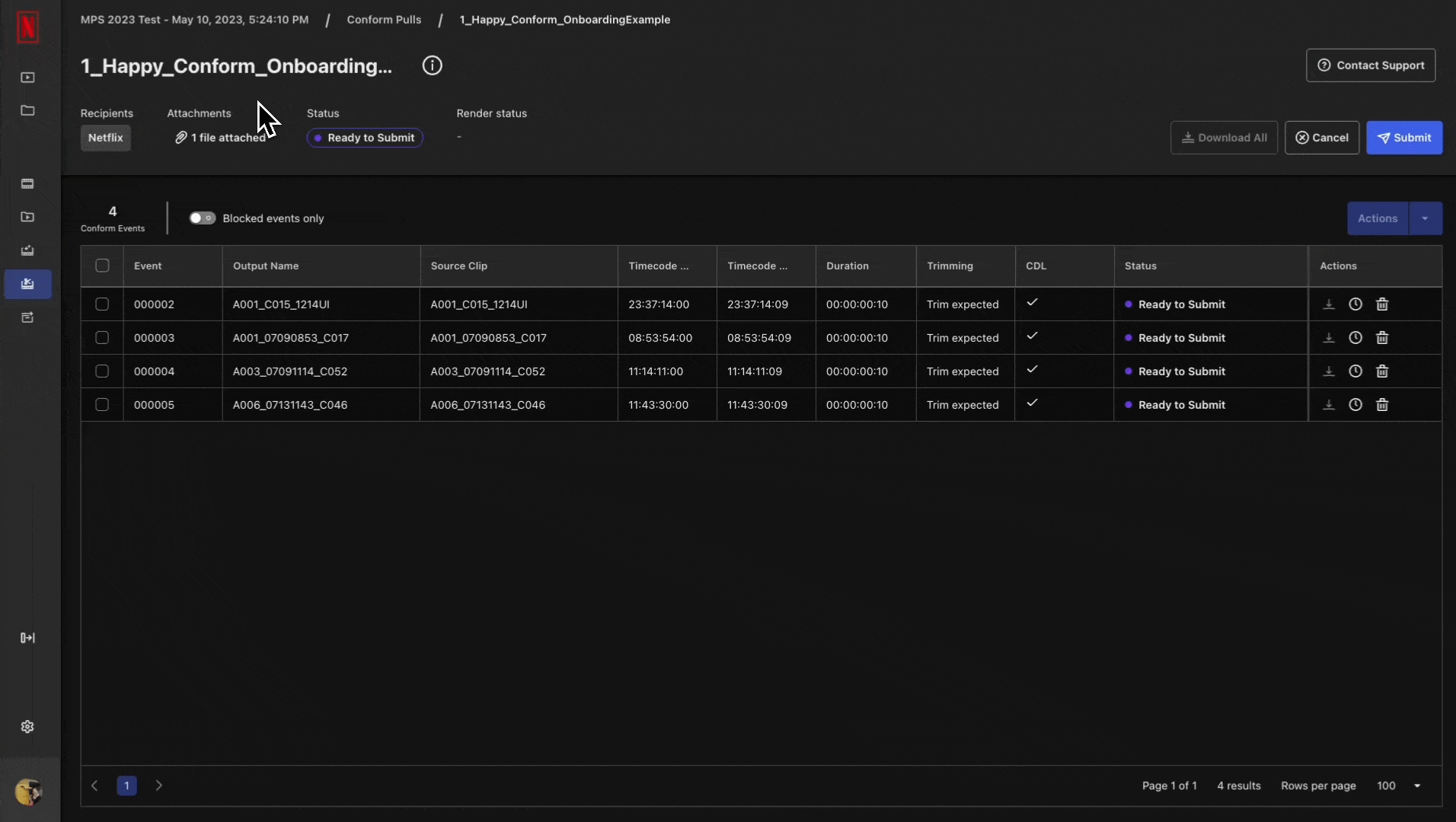Go to the previous page with the left chevron
This screenshot has height=822, width=1456.
[x=94, y=785]
